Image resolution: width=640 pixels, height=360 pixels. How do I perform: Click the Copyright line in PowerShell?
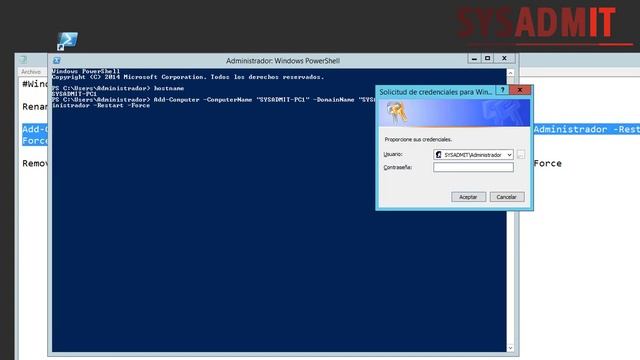tap(188, 77)
